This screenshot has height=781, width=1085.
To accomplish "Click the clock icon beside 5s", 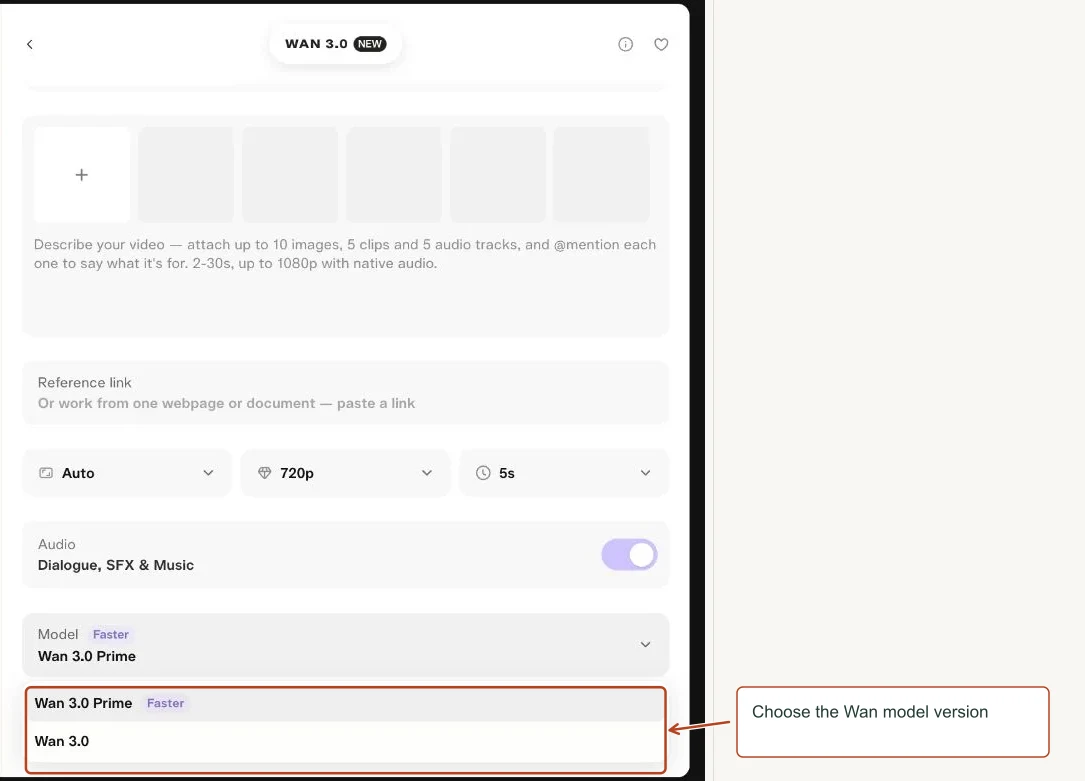I will pyautogui.click(x=483, y=473).
